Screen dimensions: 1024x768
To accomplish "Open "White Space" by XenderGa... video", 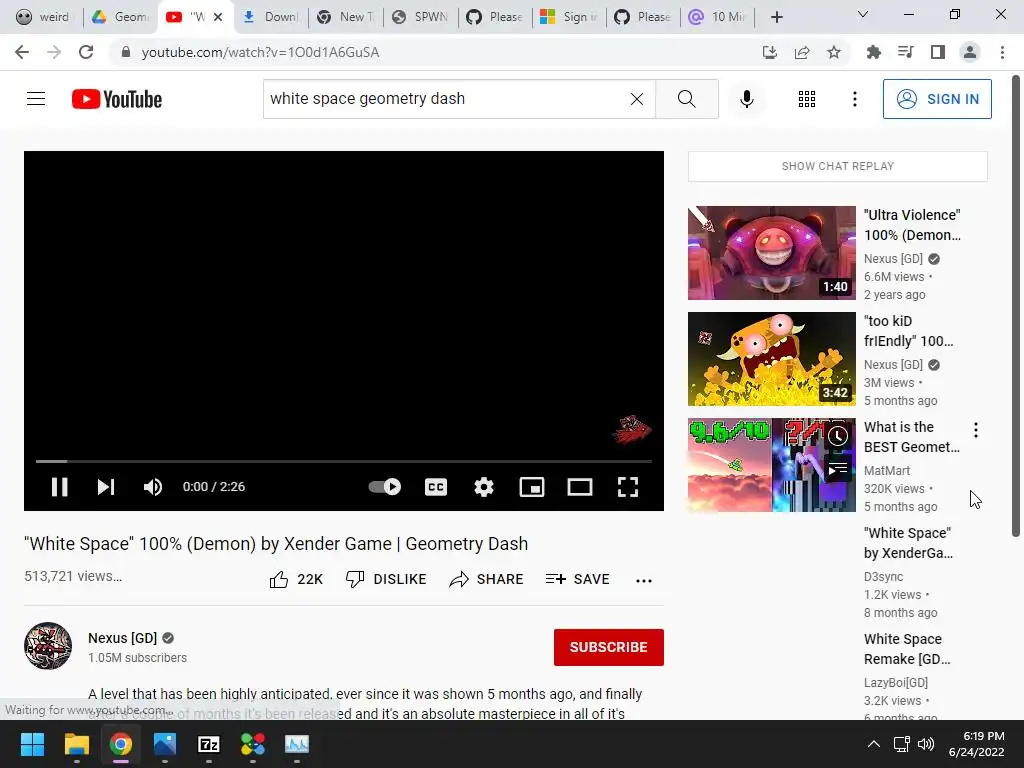I will (908, 543).
